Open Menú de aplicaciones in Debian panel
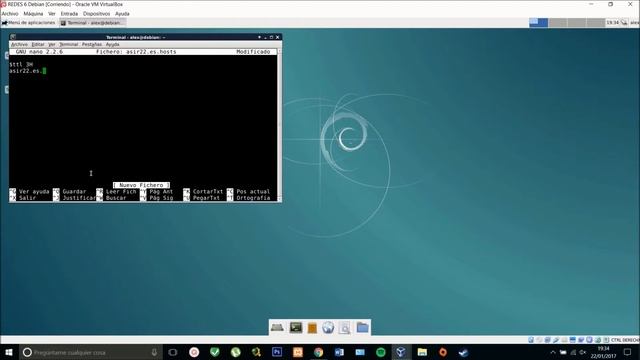The height and width of the screenshot is (360, 640). [x=29, y=23]
